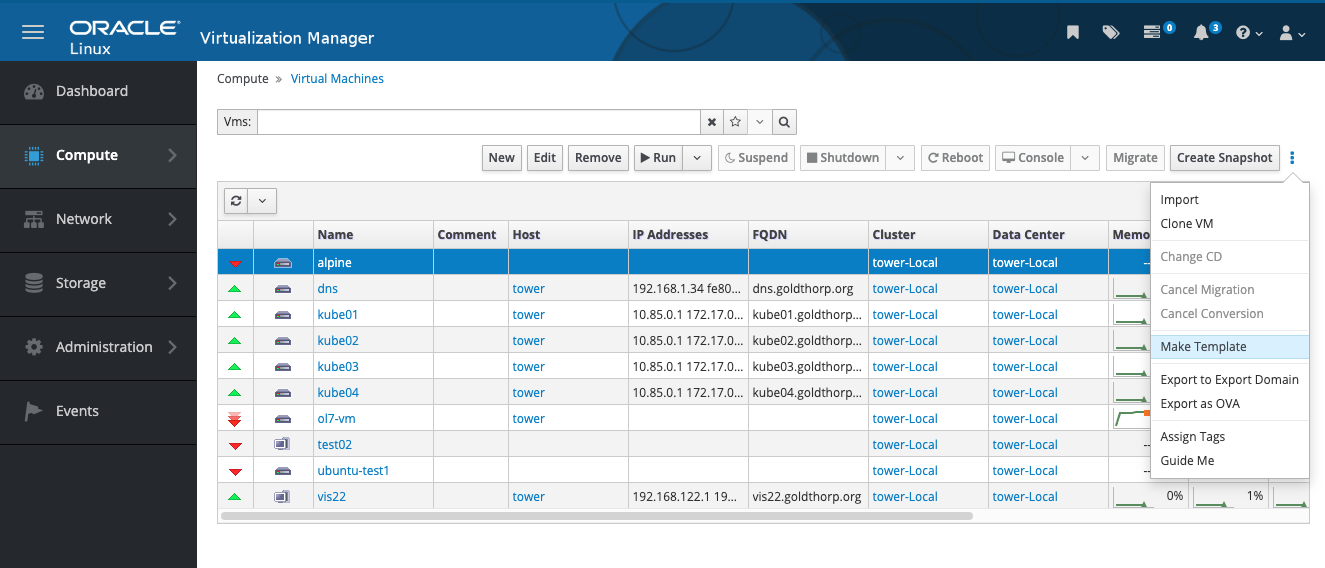Click the search magnifier button
Image resolution: width=1325 pixels, height=568 pixels.
(x=784, y=122)
